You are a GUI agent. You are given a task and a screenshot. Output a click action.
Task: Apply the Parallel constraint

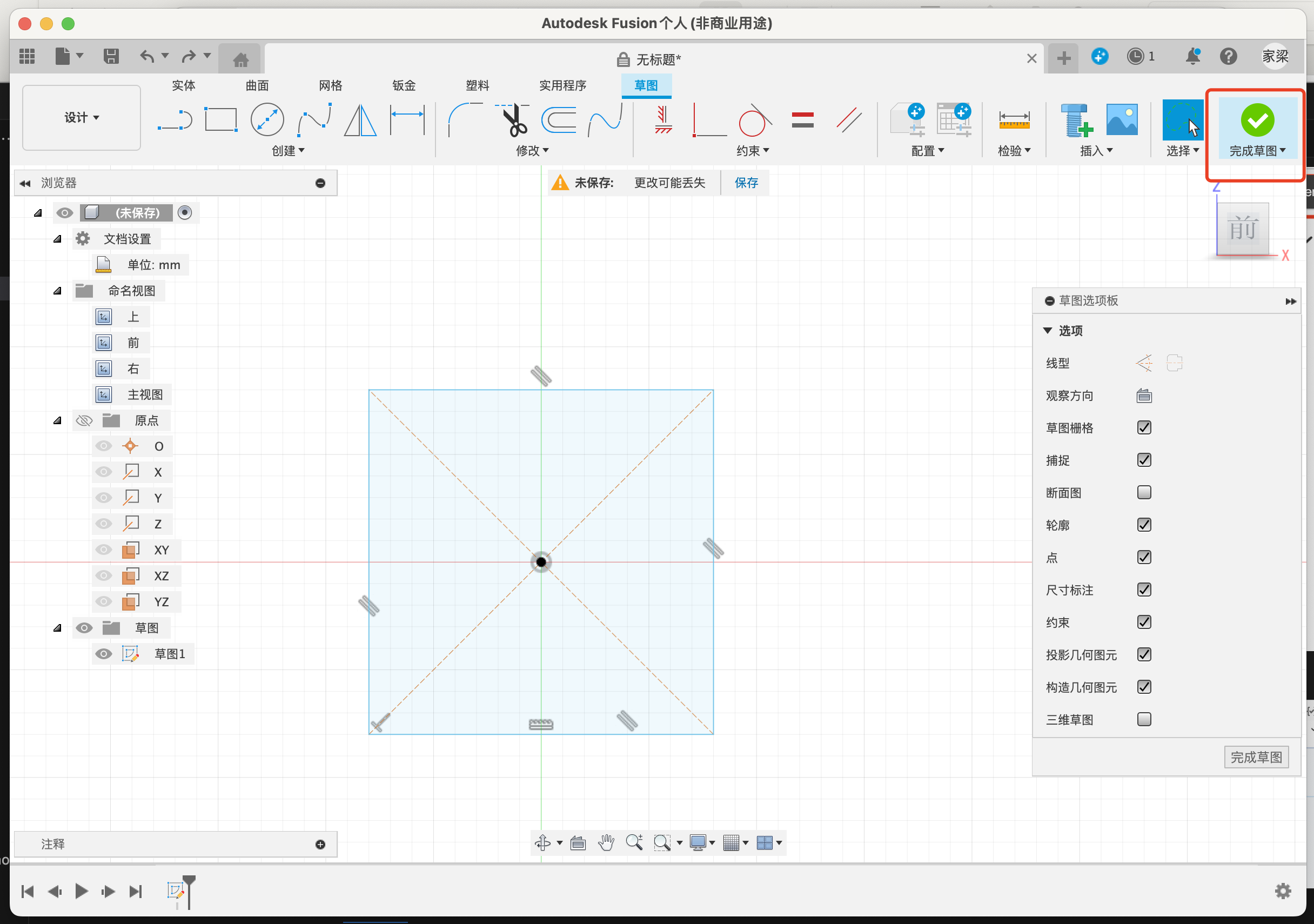849,119
